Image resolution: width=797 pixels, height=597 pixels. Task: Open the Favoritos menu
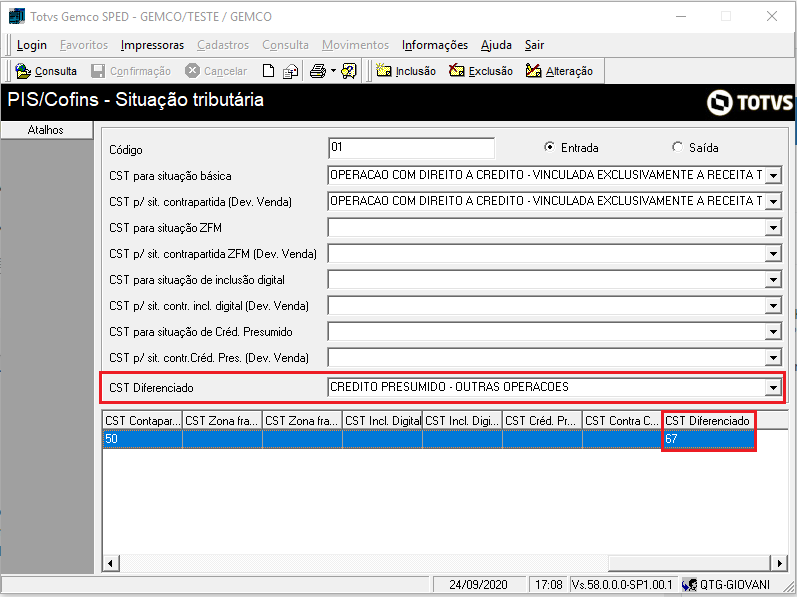pyautogui.click(x=84, y=45)
